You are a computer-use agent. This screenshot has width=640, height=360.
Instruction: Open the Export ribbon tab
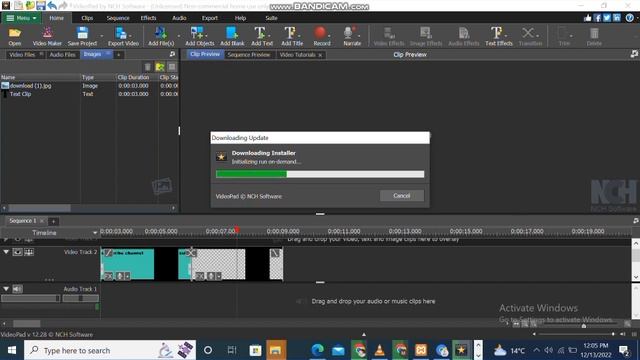tap(210, 18)
